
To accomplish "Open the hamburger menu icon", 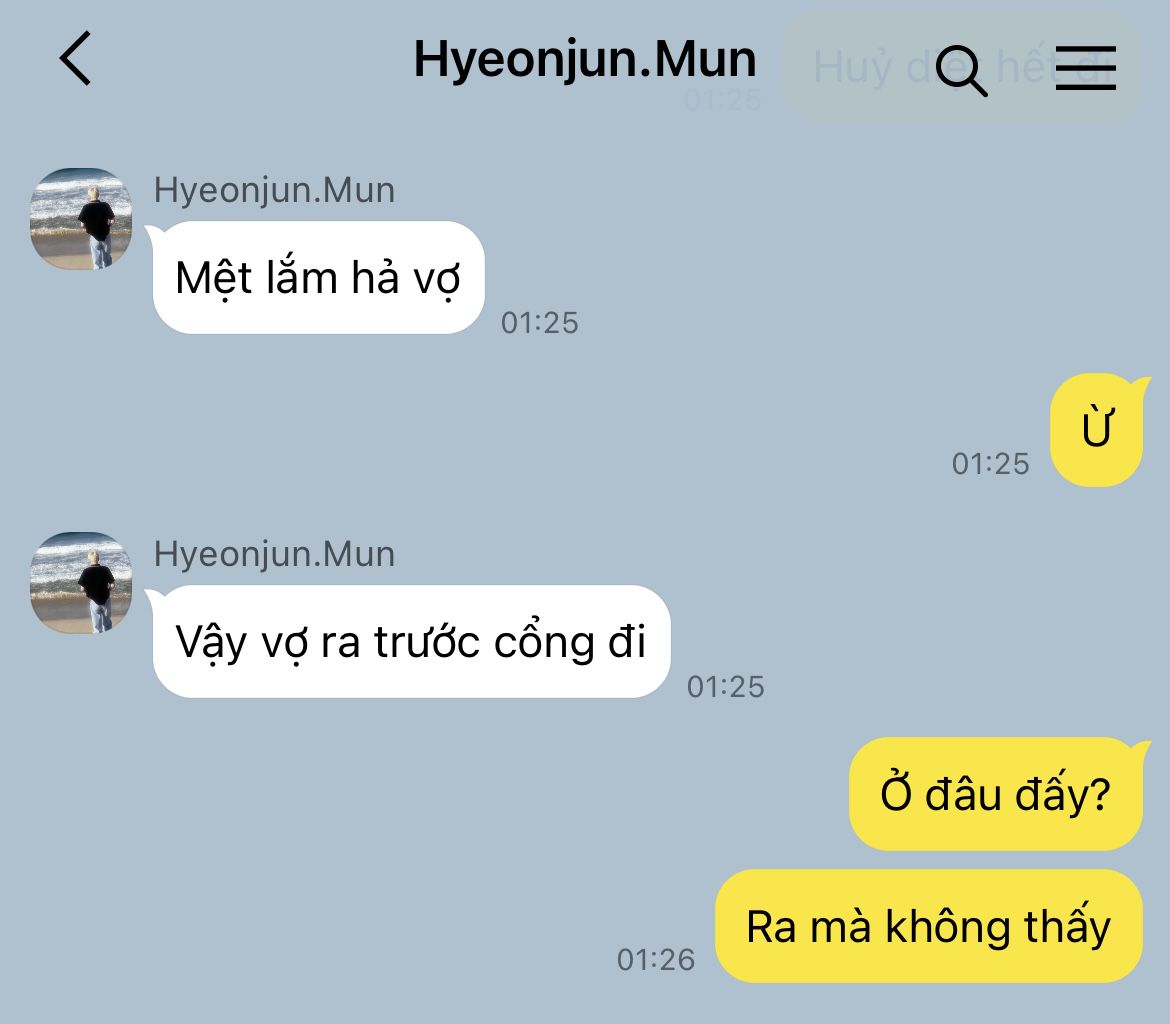I will [x=1086, y=68].
